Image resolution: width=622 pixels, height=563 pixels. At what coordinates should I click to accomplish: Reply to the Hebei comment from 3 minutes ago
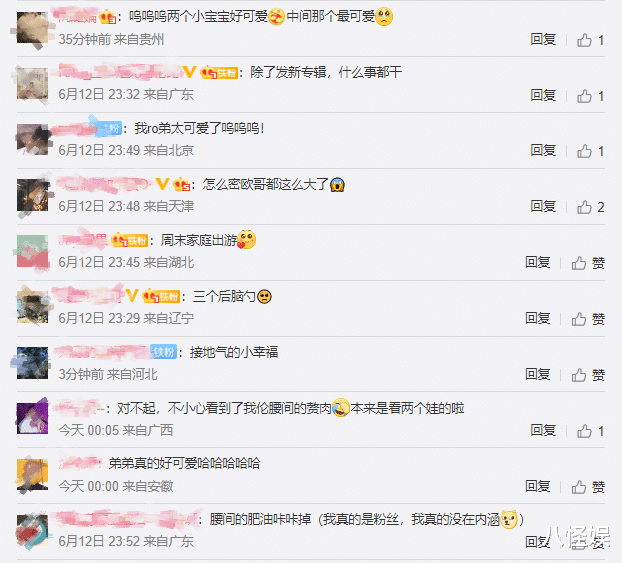tap(538, 374)
